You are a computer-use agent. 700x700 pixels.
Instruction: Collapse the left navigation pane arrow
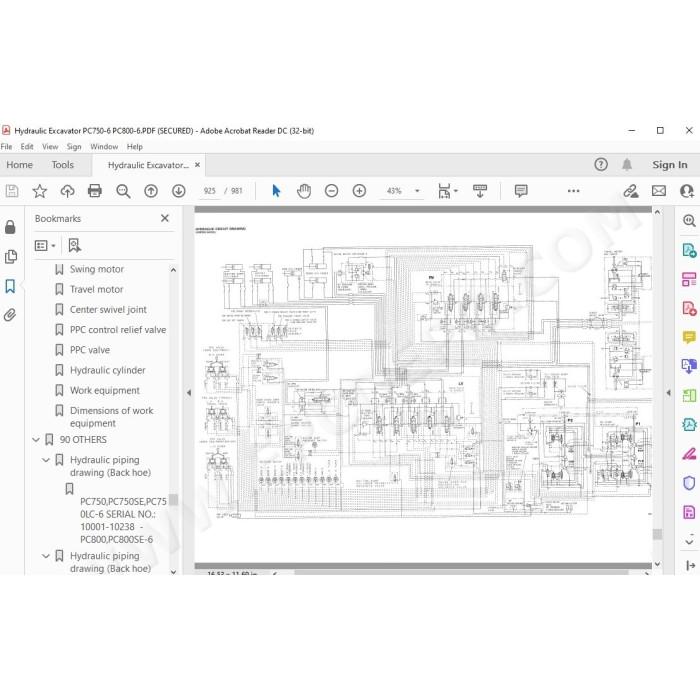[x=189, y=393]
